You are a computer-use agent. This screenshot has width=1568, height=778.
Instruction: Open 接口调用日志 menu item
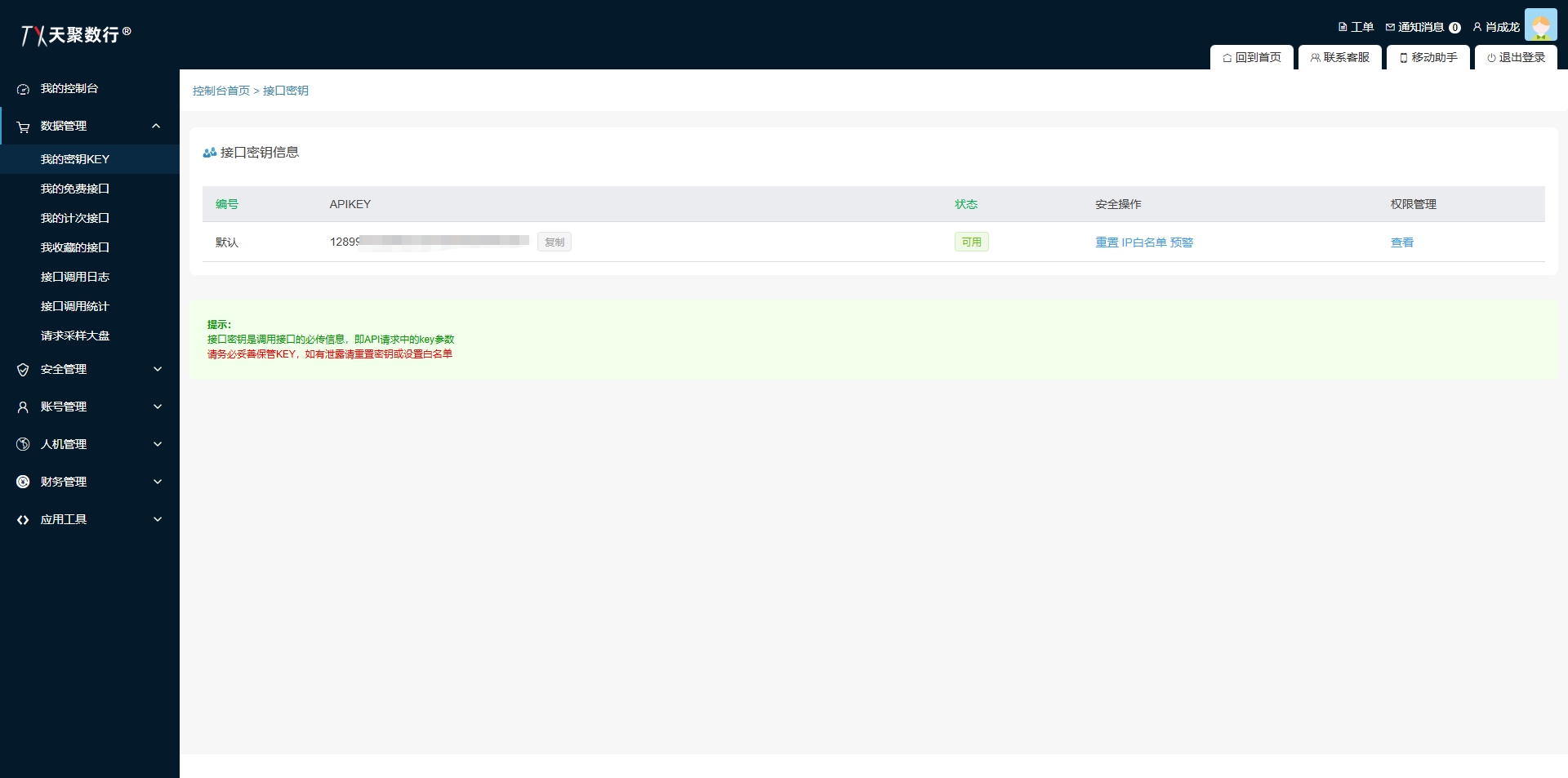(75, 277)
